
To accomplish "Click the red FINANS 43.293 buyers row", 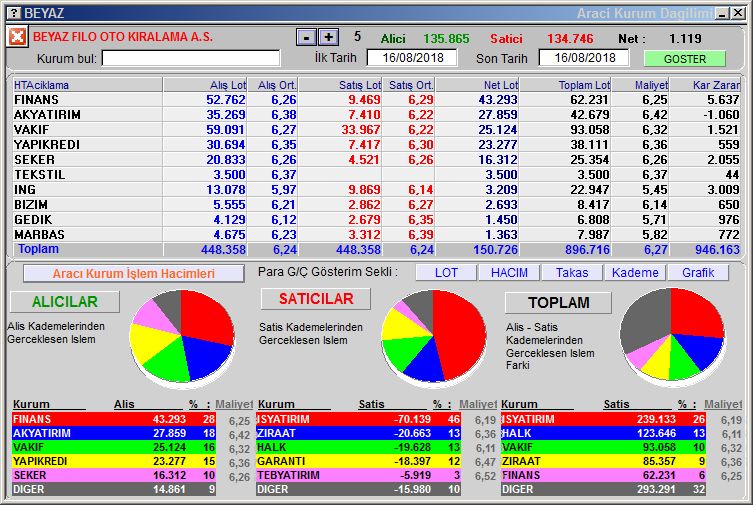I will point(114,419).
